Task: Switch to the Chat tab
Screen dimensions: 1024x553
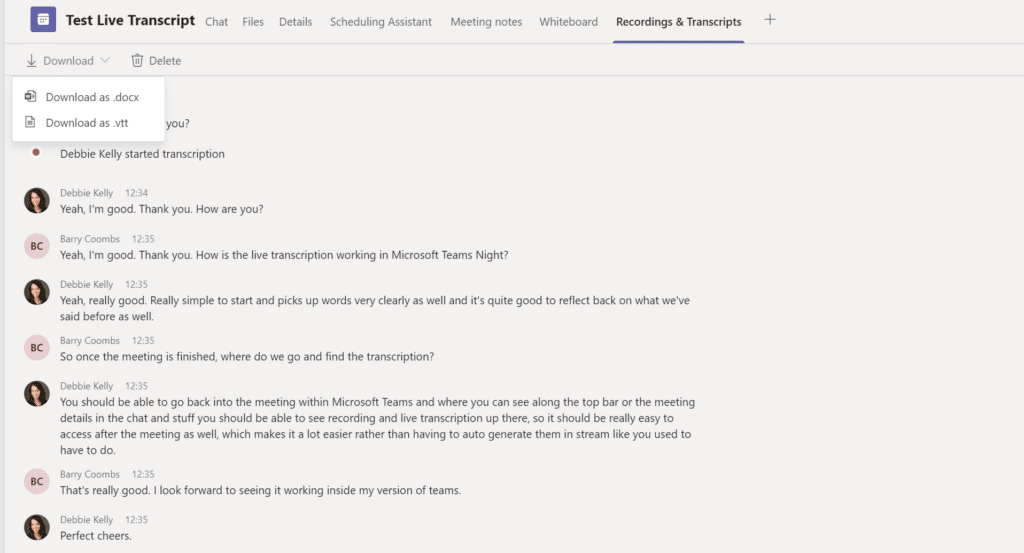Action: tap(216, 22)
